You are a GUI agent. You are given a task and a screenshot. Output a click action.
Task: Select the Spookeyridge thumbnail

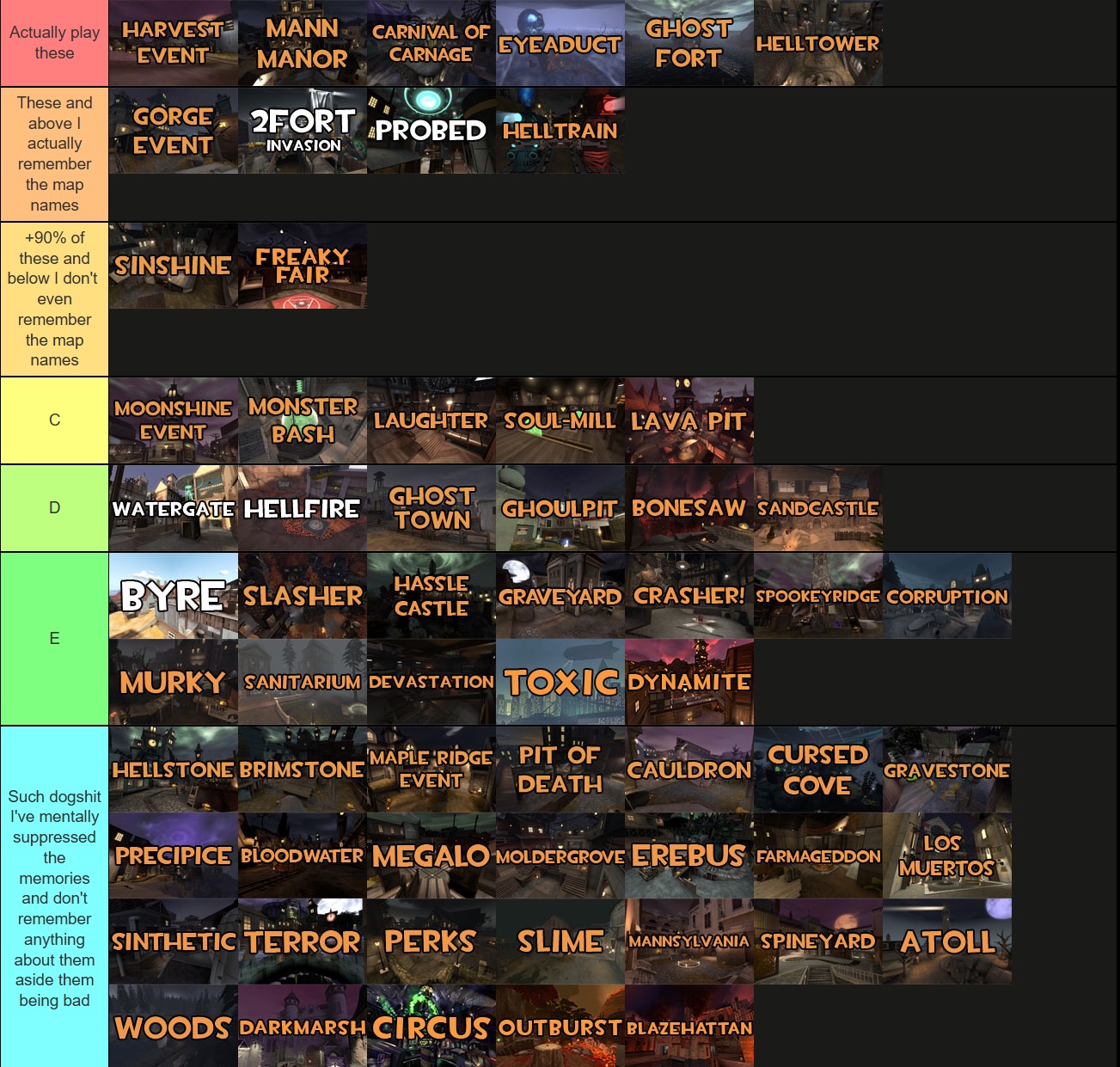point(818,596)
